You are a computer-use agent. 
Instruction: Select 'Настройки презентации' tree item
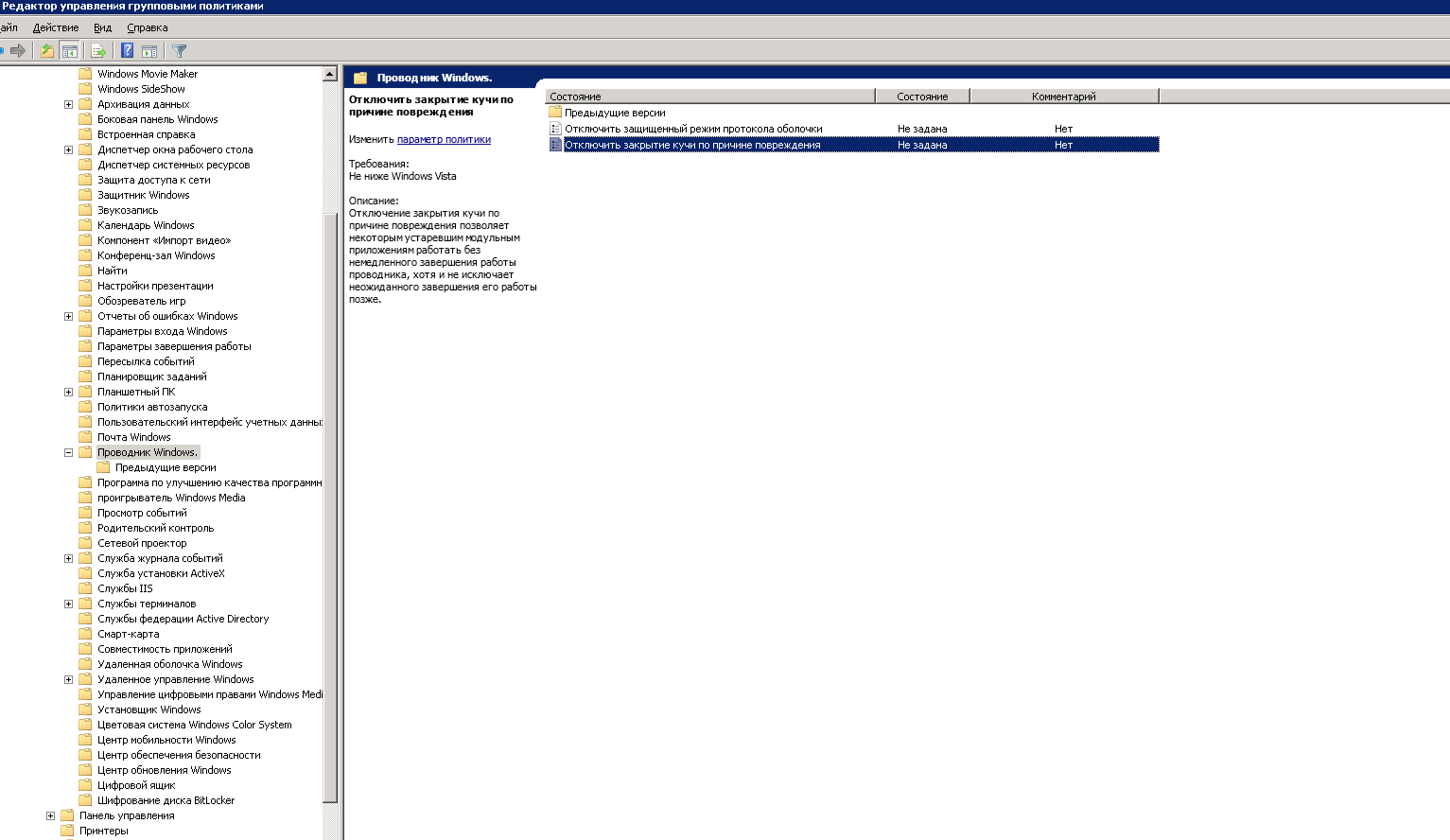point(155,286)
